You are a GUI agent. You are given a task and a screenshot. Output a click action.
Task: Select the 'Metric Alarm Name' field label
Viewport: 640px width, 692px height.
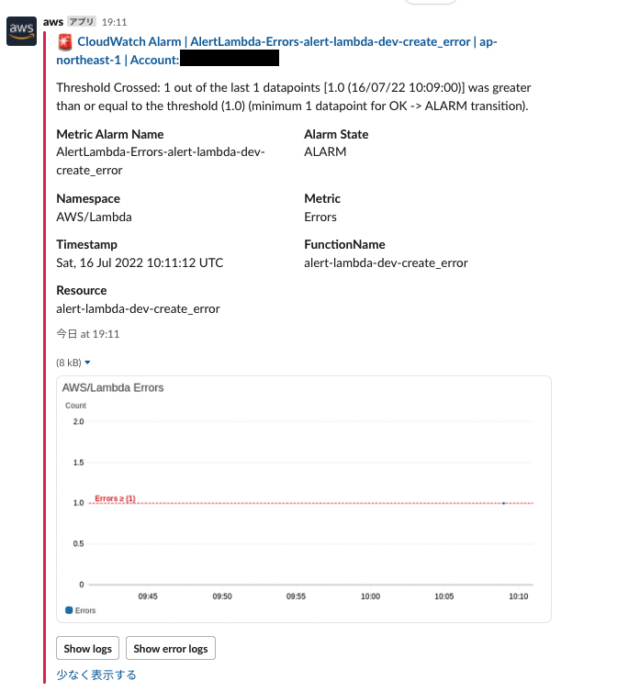point(110,134)
